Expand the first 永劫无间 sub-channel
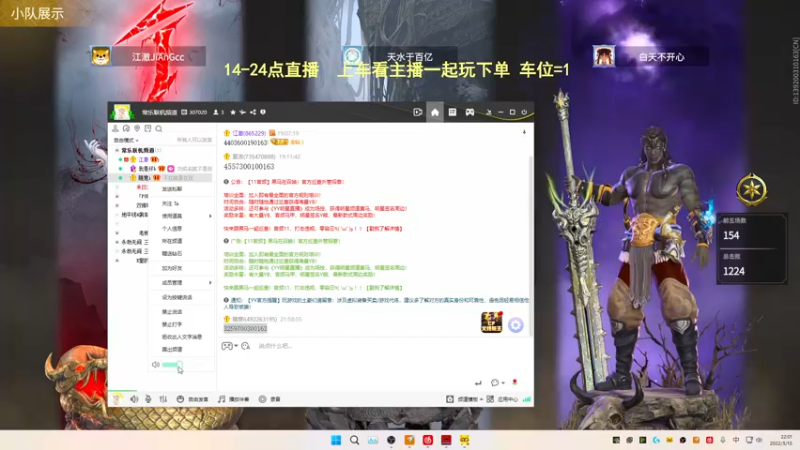800x450 pixels. [x=117, y=242]
